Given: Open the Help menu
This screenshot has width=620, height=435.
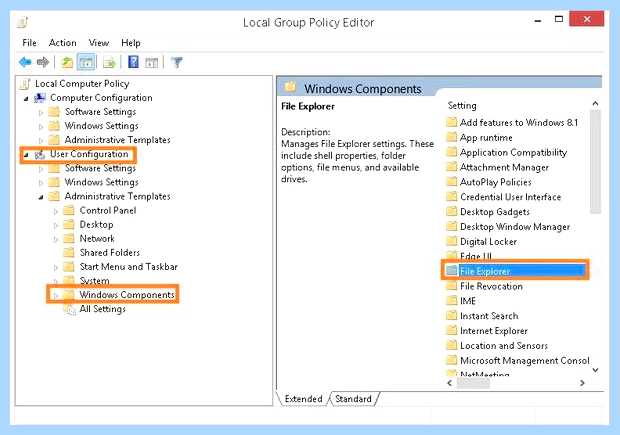Looking at the screenshot, I should point(130,43).
